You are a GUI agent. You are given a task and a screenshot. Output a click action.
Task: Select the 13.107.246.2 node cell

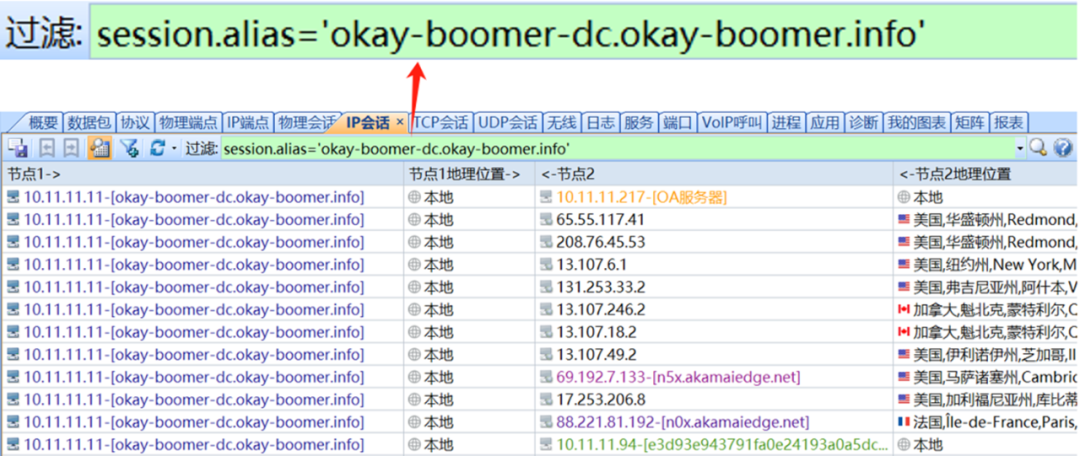click(714, 309)
